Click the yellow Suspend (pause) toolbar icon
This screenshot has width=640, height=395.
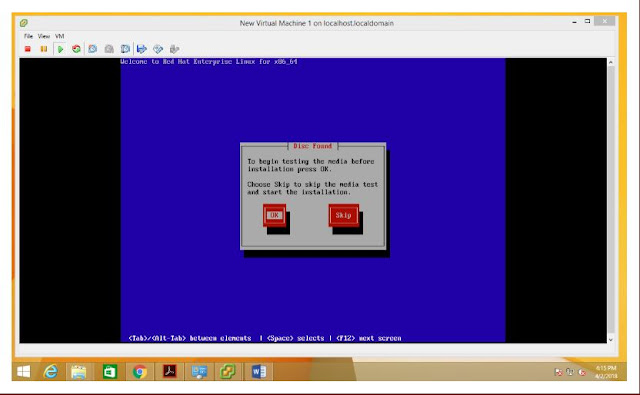pyautogui.click(x=44, y=49)
